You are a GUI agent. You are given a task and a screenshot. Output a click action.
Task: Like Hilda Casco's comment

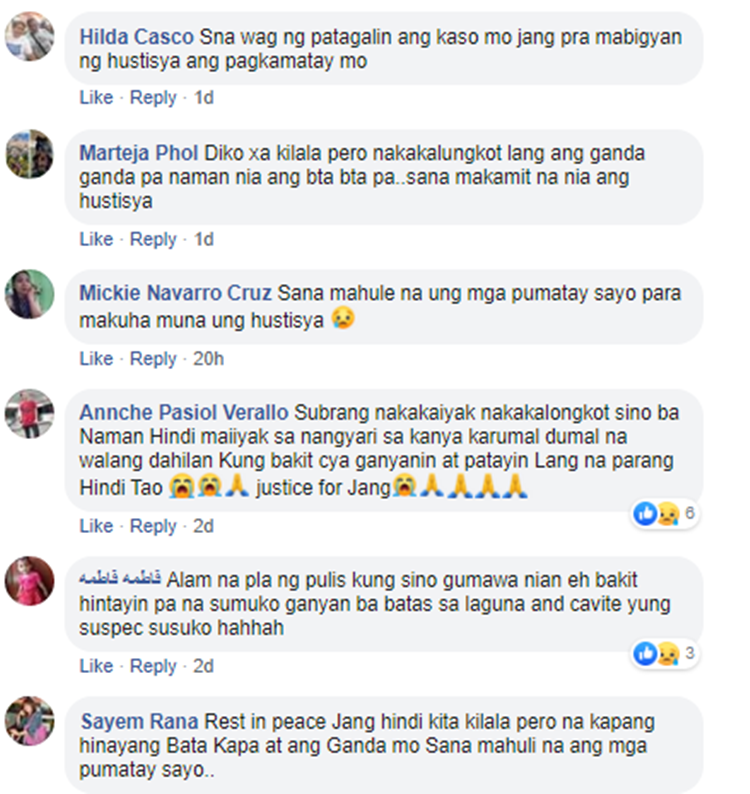click(96, 97)
